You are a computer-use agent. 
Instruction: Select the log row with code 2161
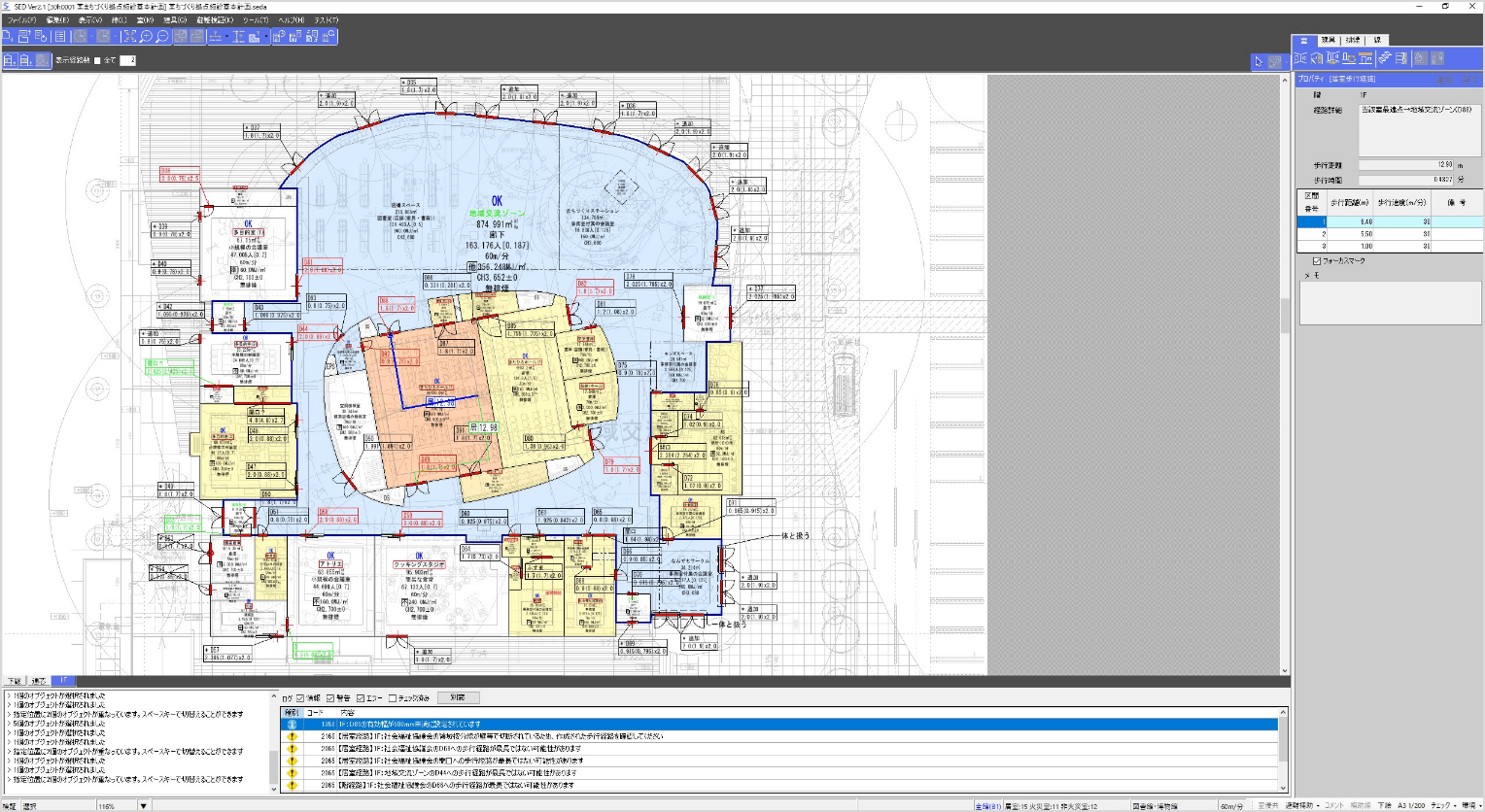pos(779,736)
